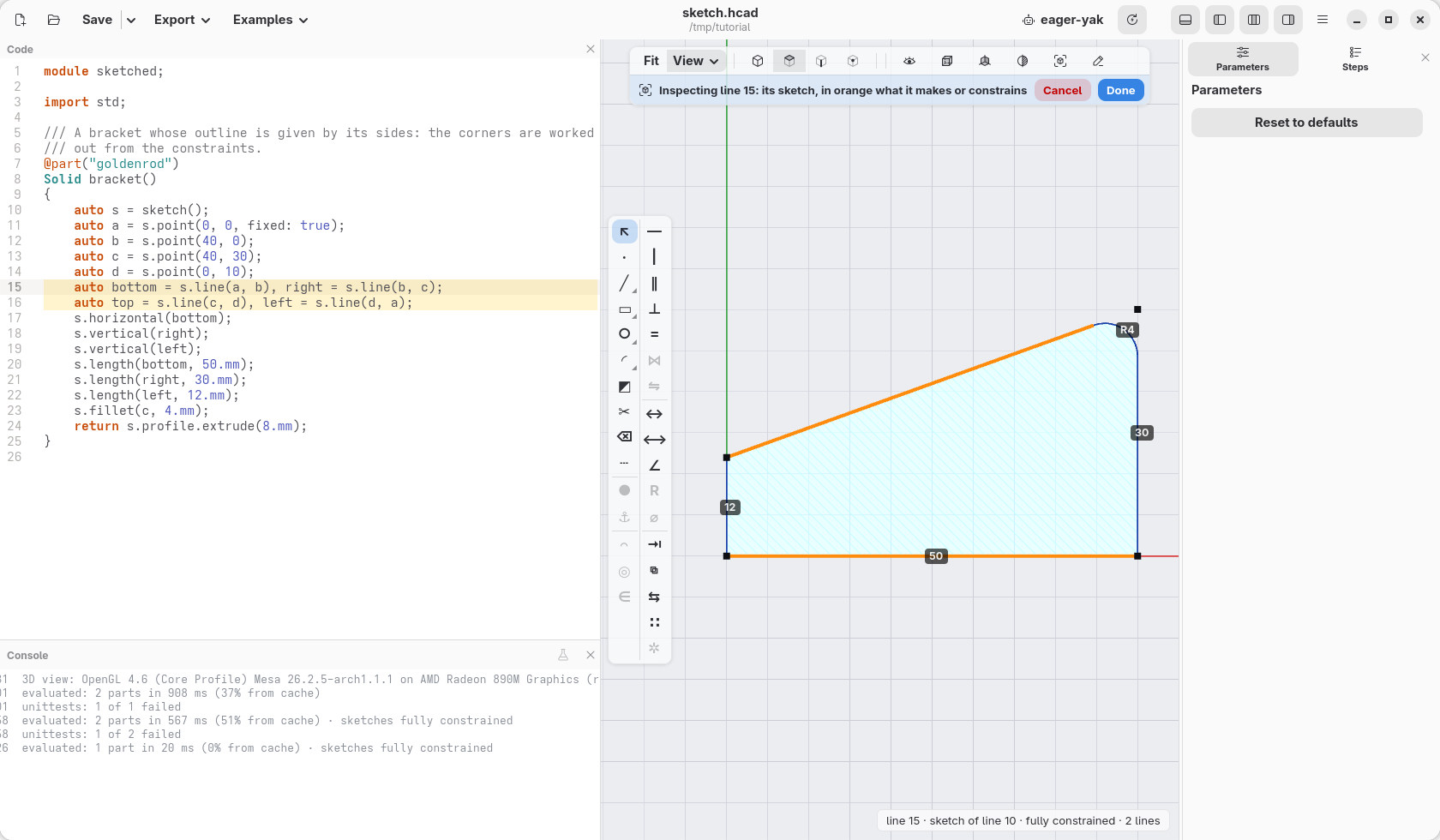Click the half-shaded circle display icon
The image size is (1440, 840).
pos(1023,61)
